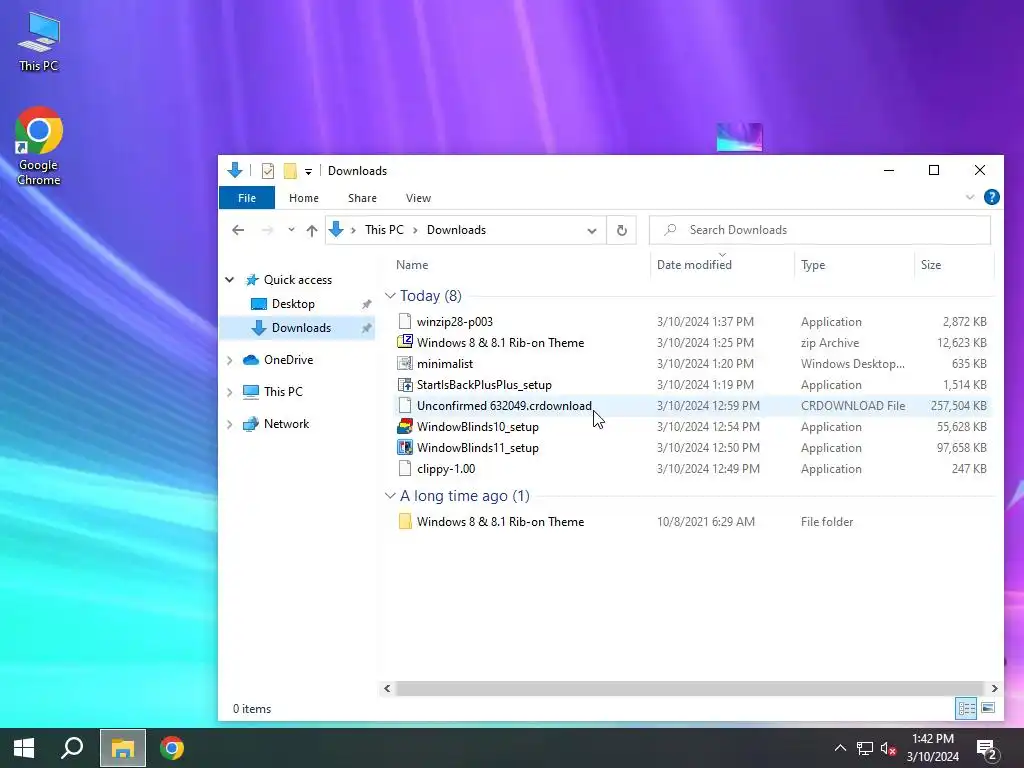The image size is (1024, 768).
Task: Switch to the Share ribbon tab
Action: point(362,198)
